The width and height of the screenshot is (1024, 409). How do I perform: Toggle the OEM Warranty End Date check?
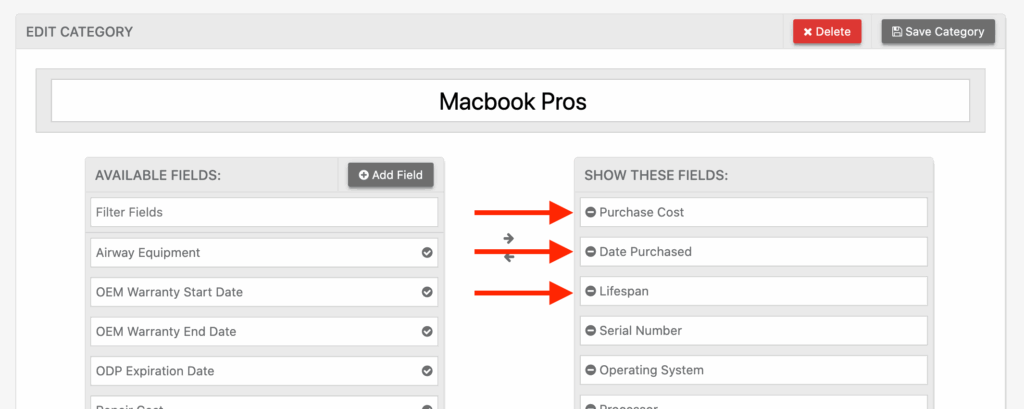pos(427,331)
